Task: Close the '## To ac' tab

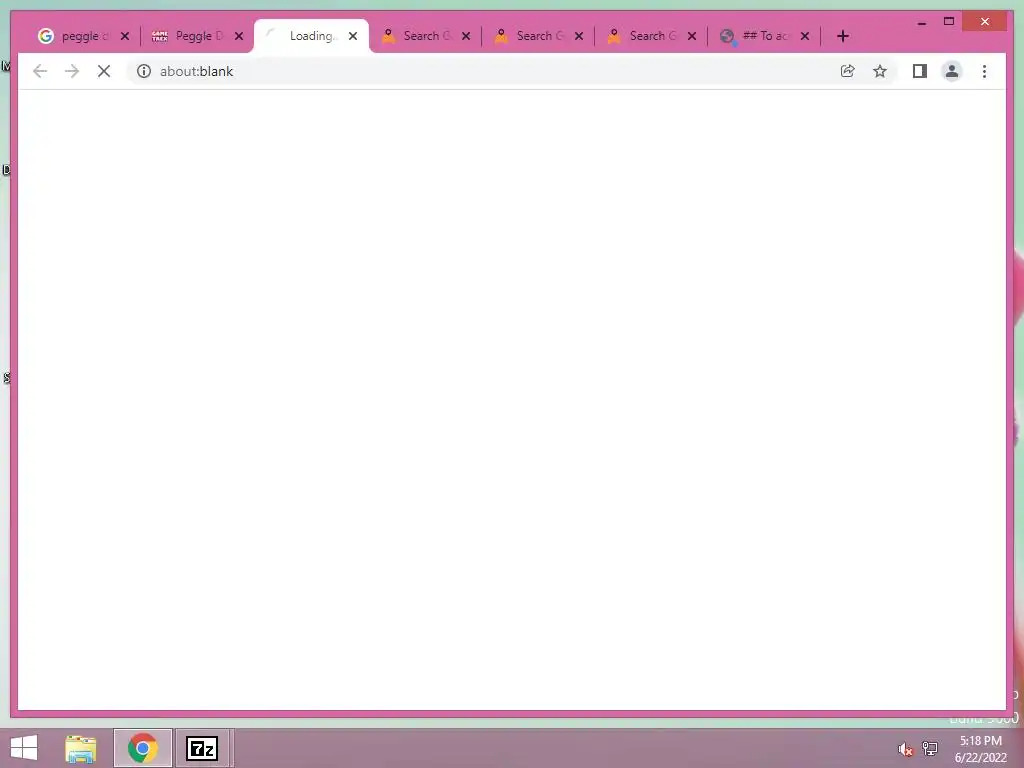Action: (x=805, y=36)
